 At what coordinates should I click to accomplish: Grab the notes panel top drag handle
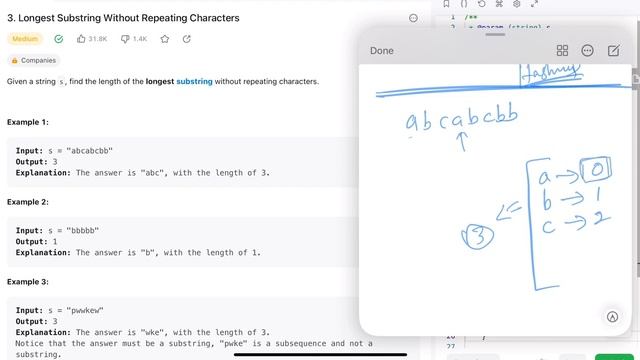[x=495, y=35]
